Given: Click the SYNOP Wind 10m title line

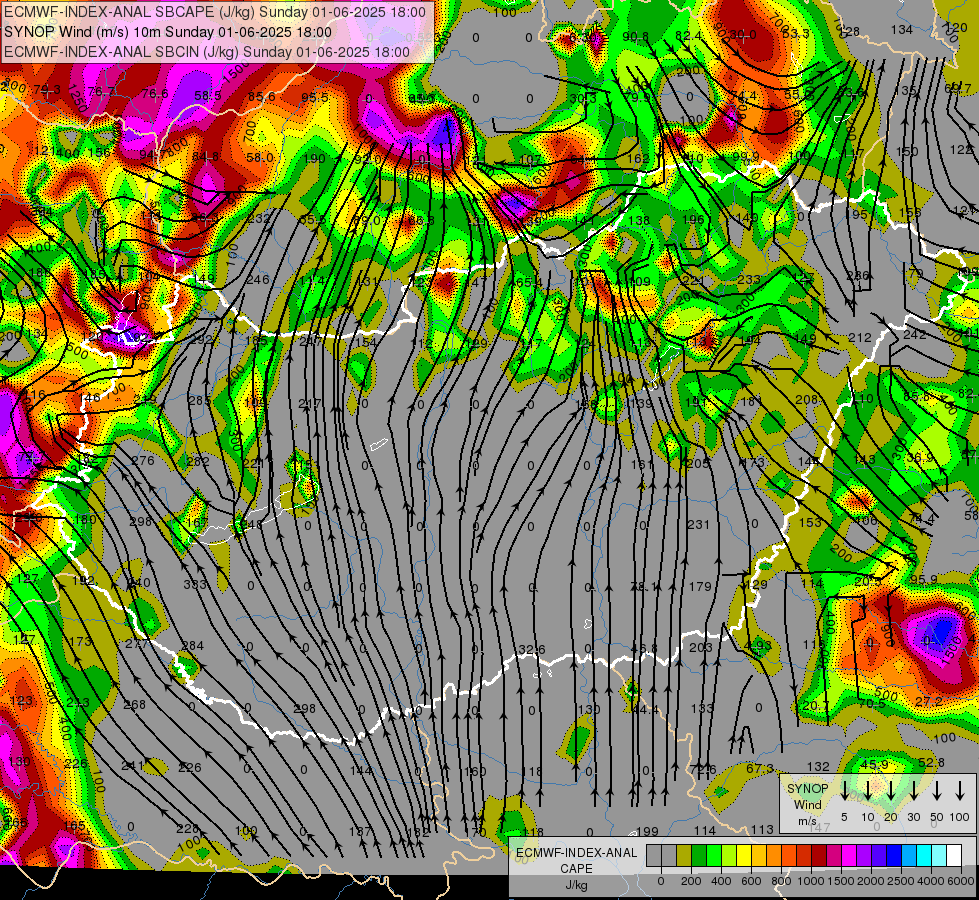Looking at the screenshot, I should click(168, 32).
